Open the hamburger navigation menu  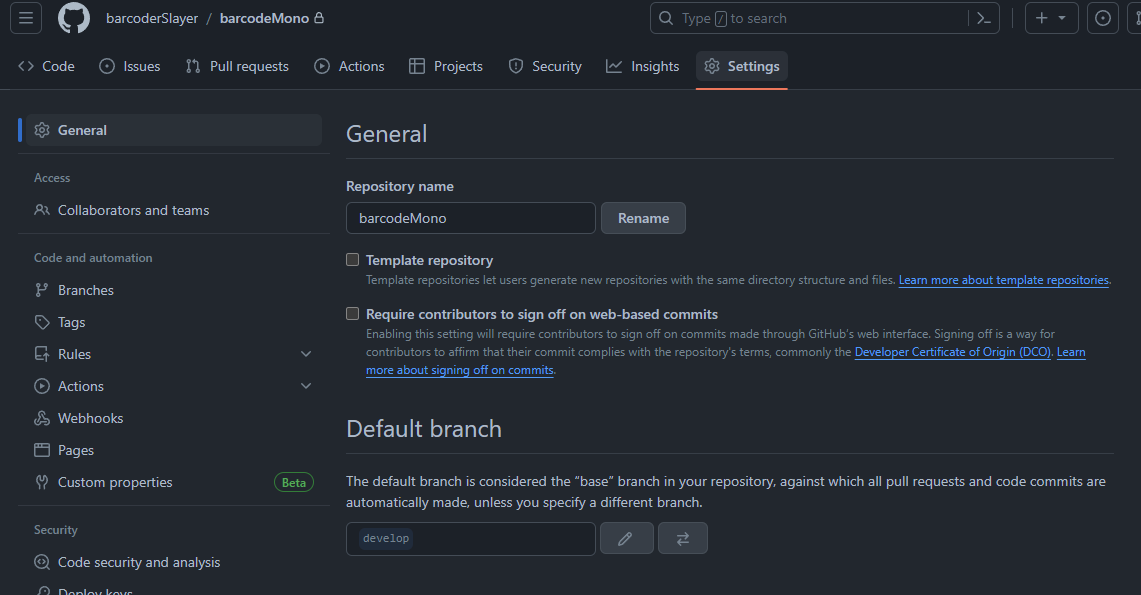(25, 18)
